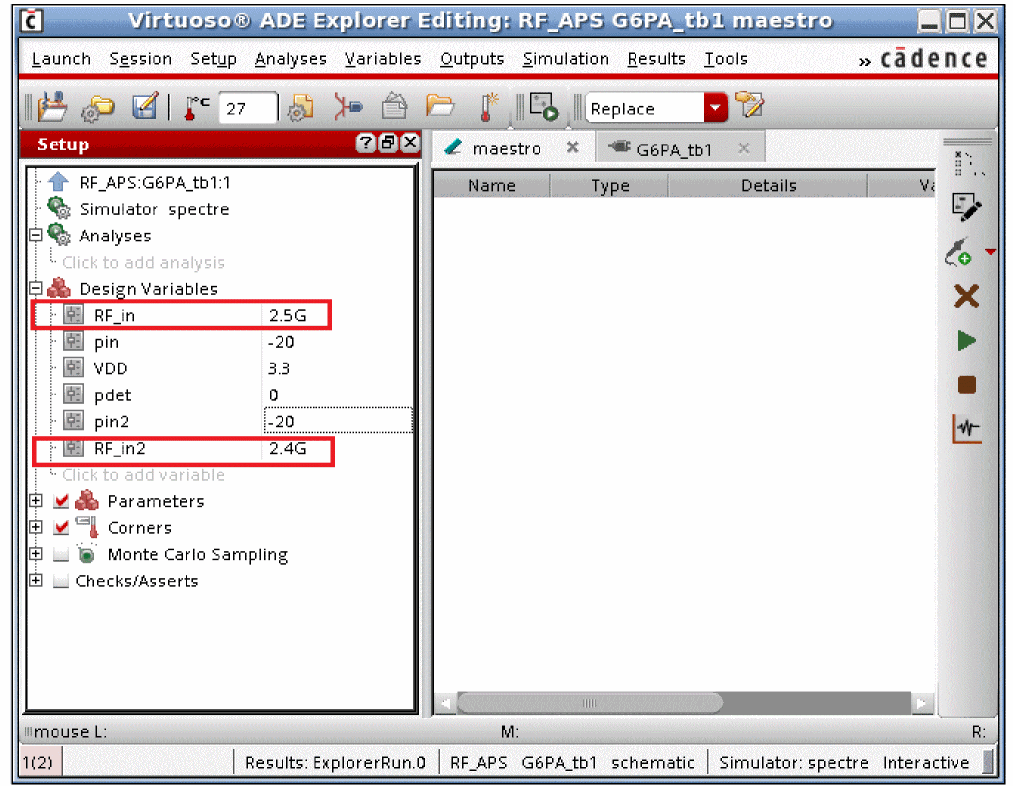Select the pin variable value -20

pos(281,342)
